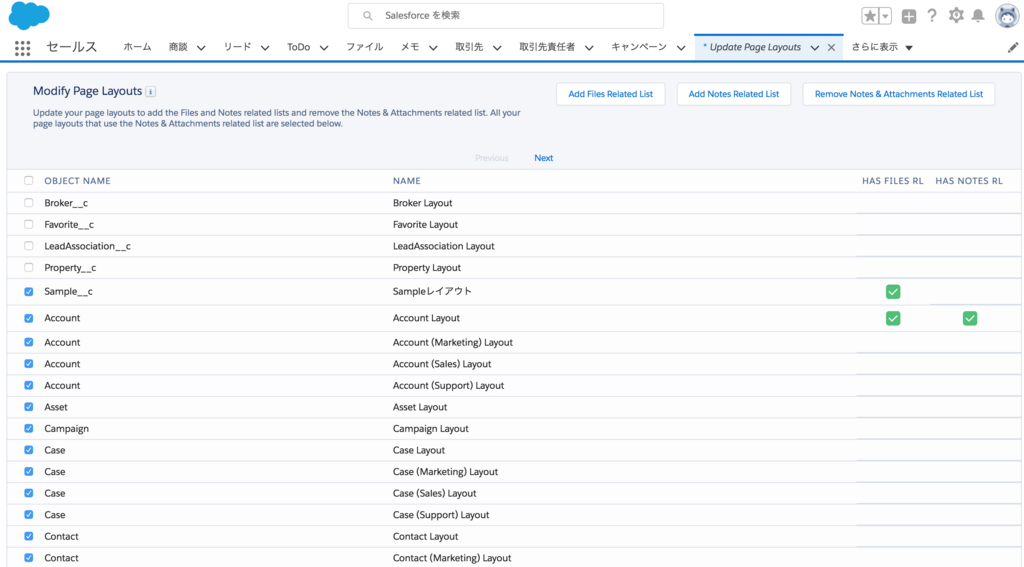Toggle the select-all header checkbox
Image resolution: width=1024 pixels, height=567 pixels.
click(x=29, y=181)
